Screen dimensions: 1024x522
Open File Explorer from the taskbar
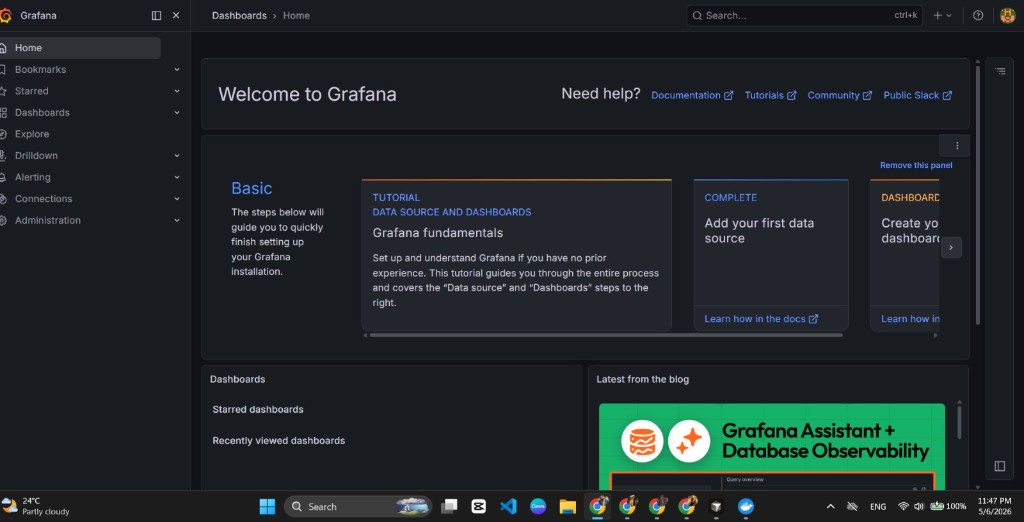point(568,506)
